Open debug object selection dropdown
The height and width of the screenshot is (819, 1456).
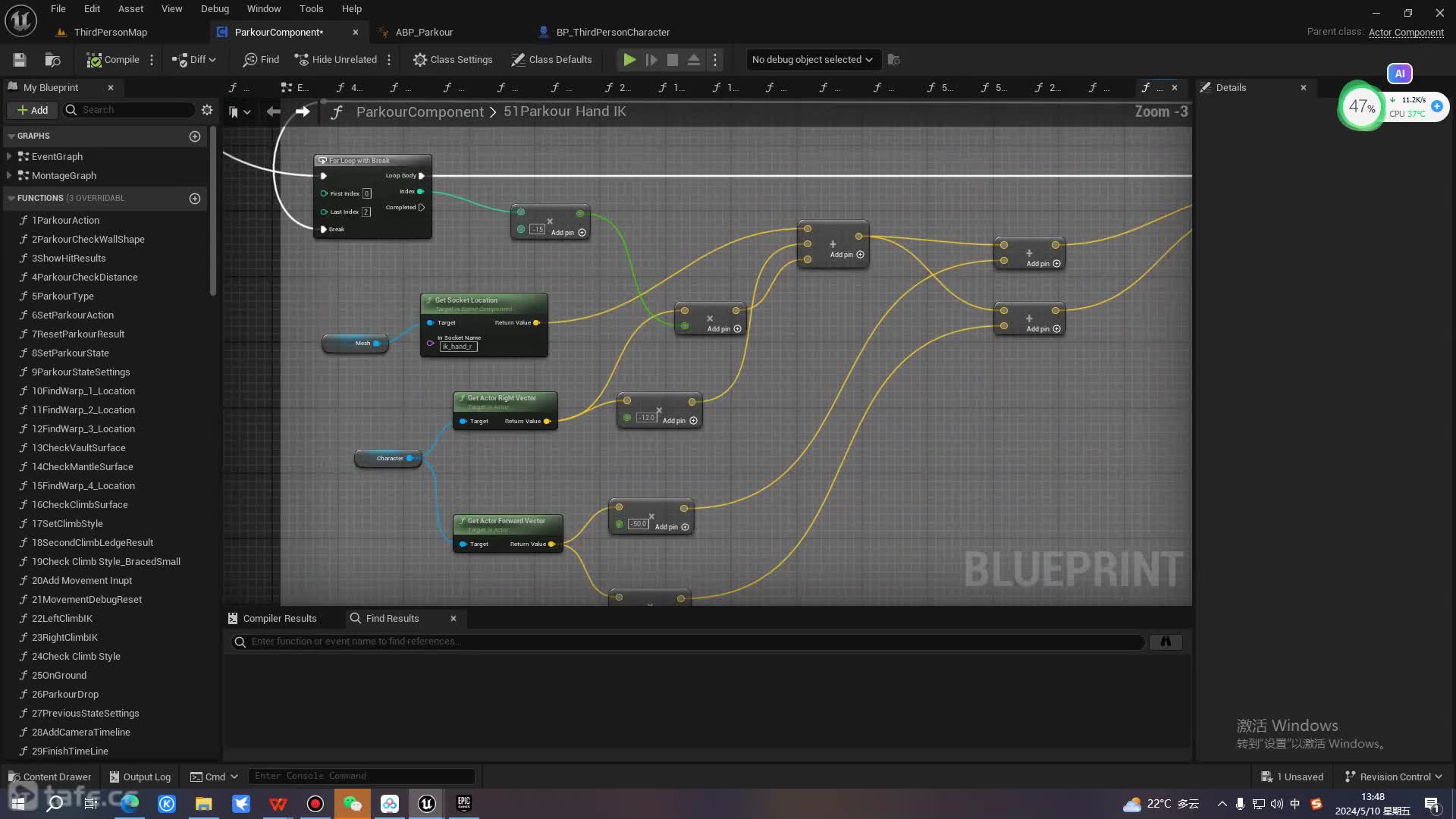click(812, 59)
